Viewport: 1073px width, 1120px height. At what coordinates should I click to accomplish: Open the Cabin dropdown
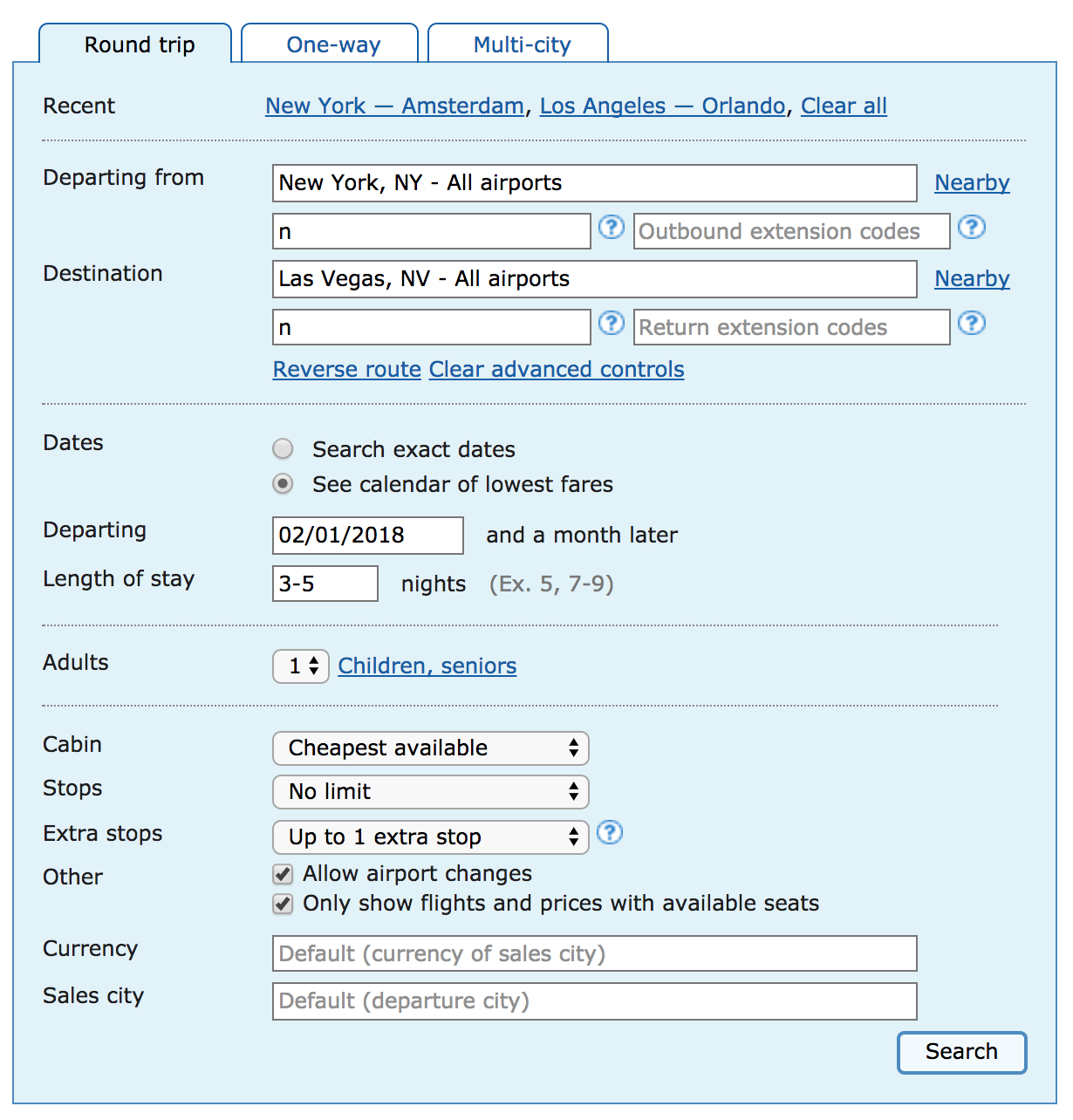[430, 748]
